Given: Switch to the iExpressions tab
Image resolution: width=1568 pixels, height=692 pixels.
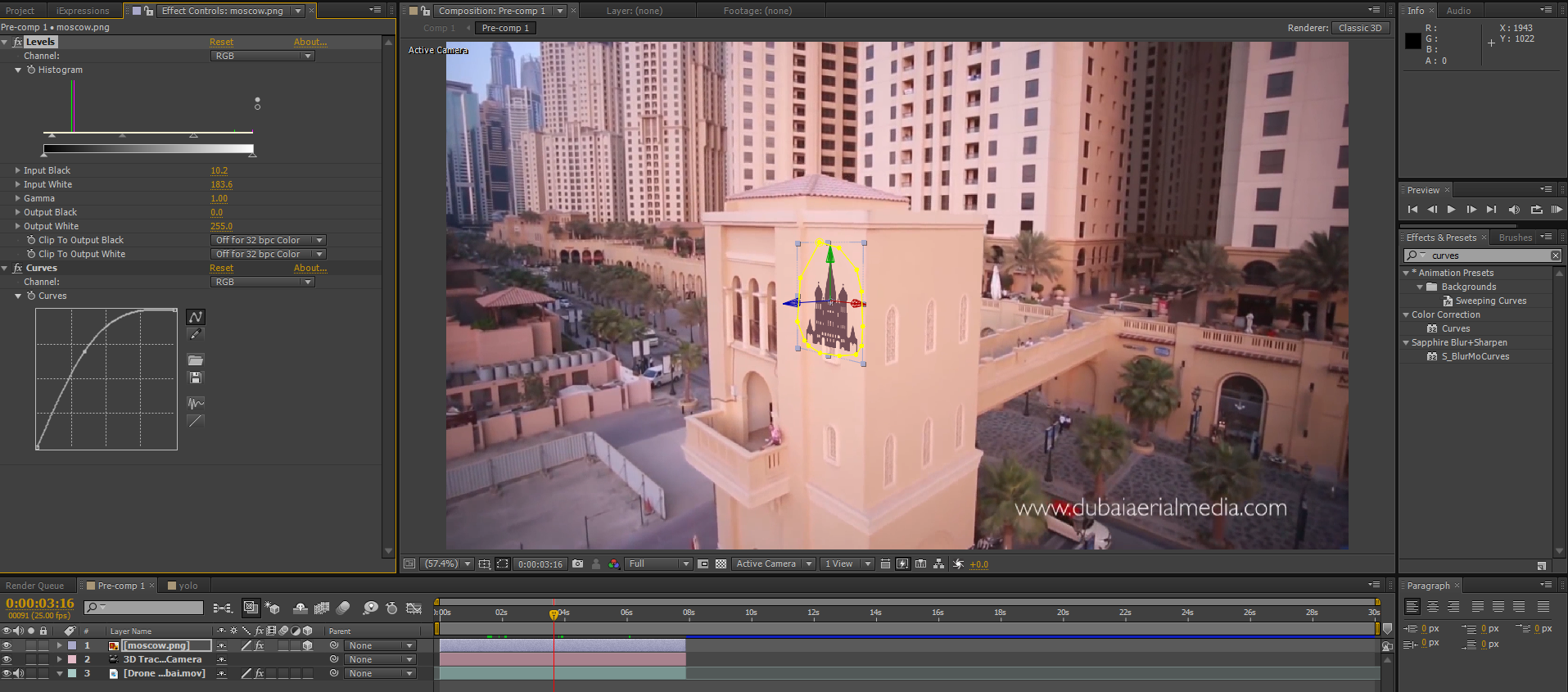Looking at the screenshot, I should pos(83,11).
